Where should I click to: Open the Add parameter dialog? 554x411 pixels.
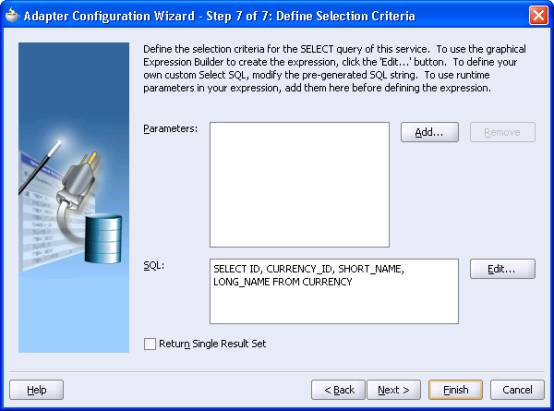tap(430, 132)
